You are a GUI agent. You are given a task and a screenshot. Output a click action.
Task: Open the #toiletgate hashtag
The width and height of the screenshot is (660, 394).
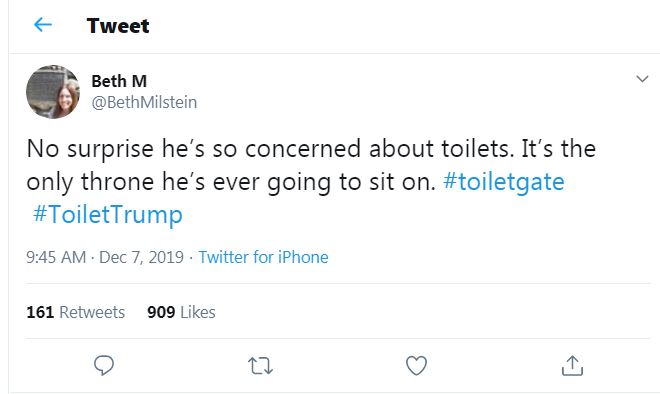503,182
